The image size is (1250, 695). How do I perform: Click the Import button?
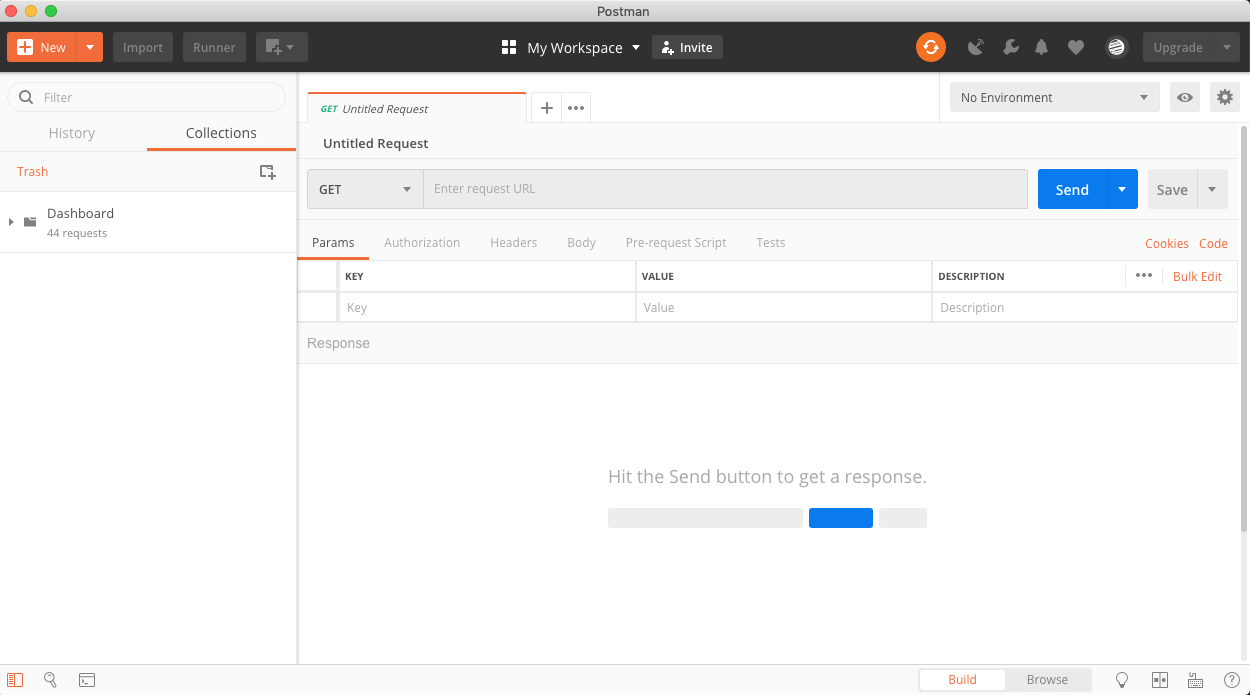[x=143, y=47]
